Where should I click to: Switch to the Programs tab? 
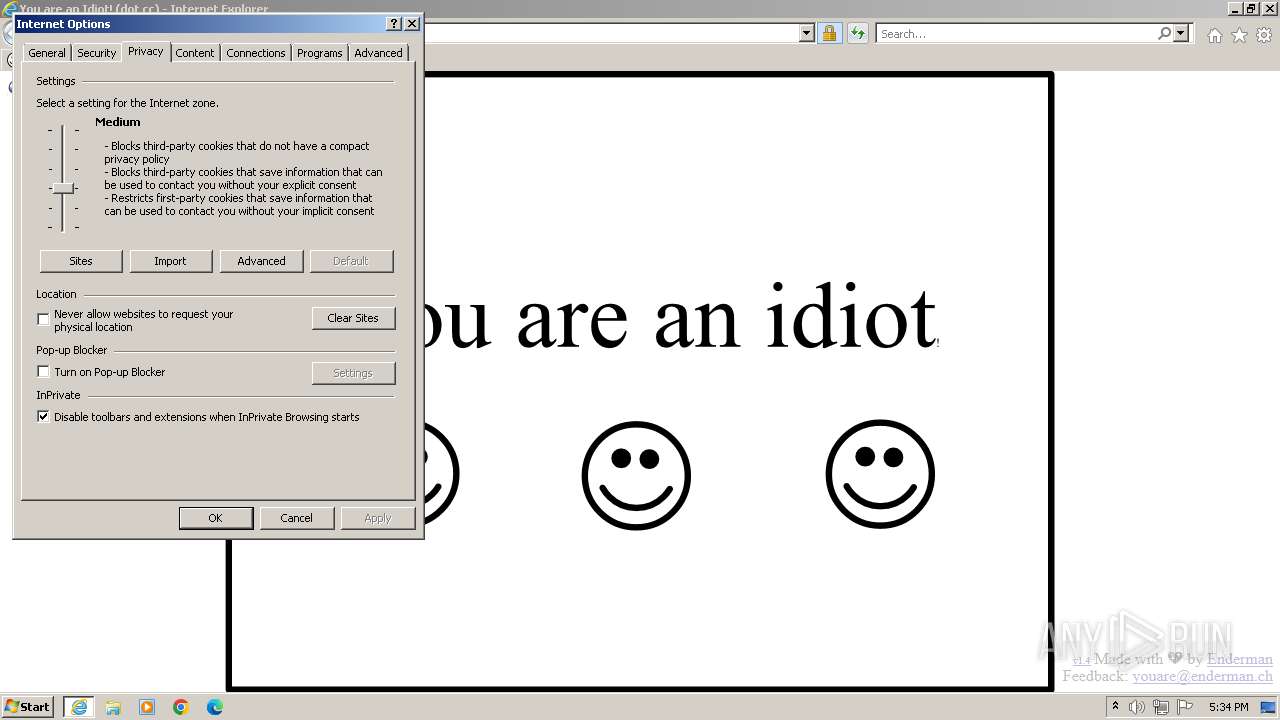click(x=320, y=53)
